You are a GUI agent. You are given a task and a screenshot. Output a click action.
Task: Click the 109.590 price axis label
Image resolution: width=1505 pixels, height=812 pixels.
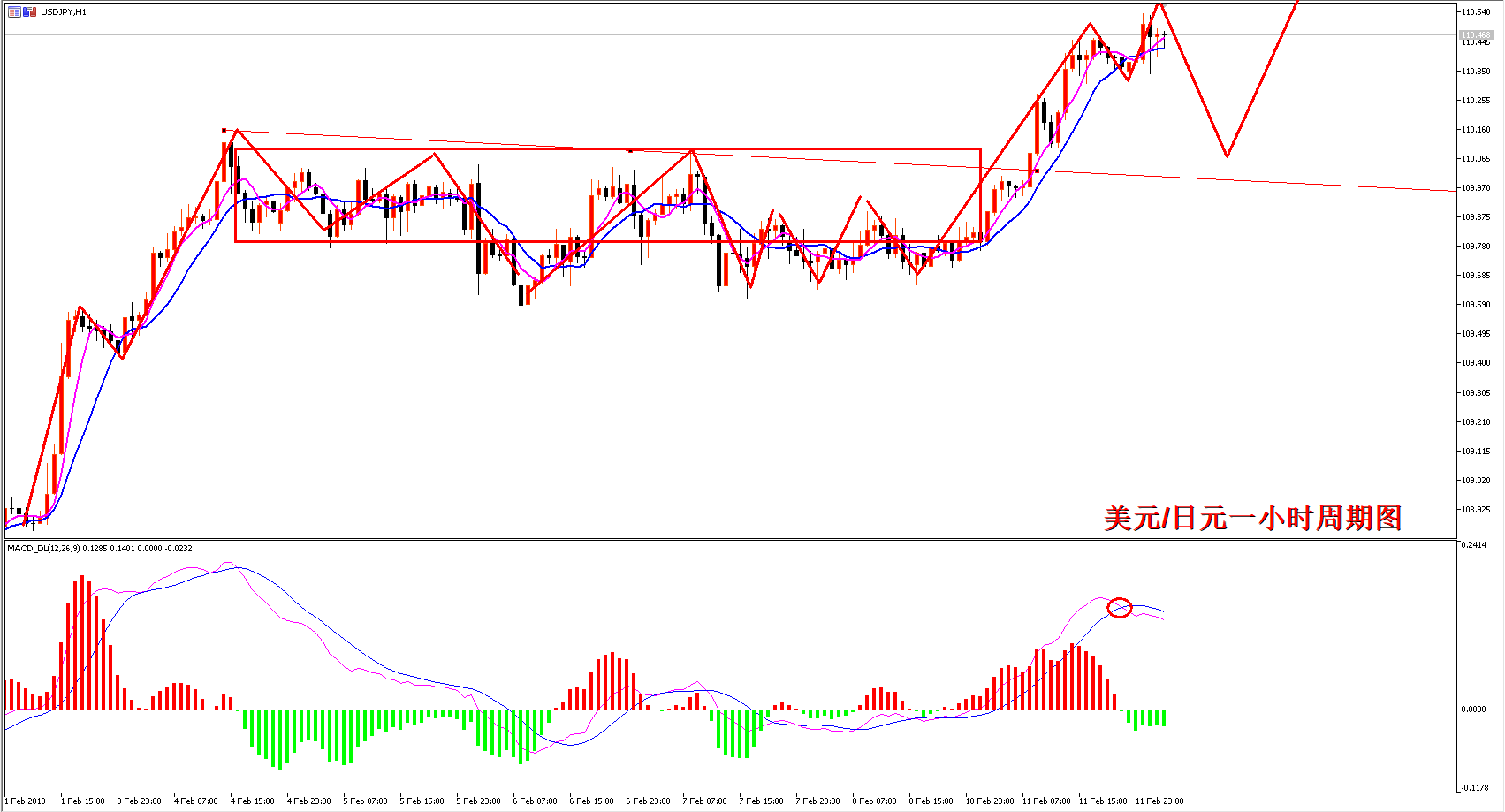(x=1476, y=305)
